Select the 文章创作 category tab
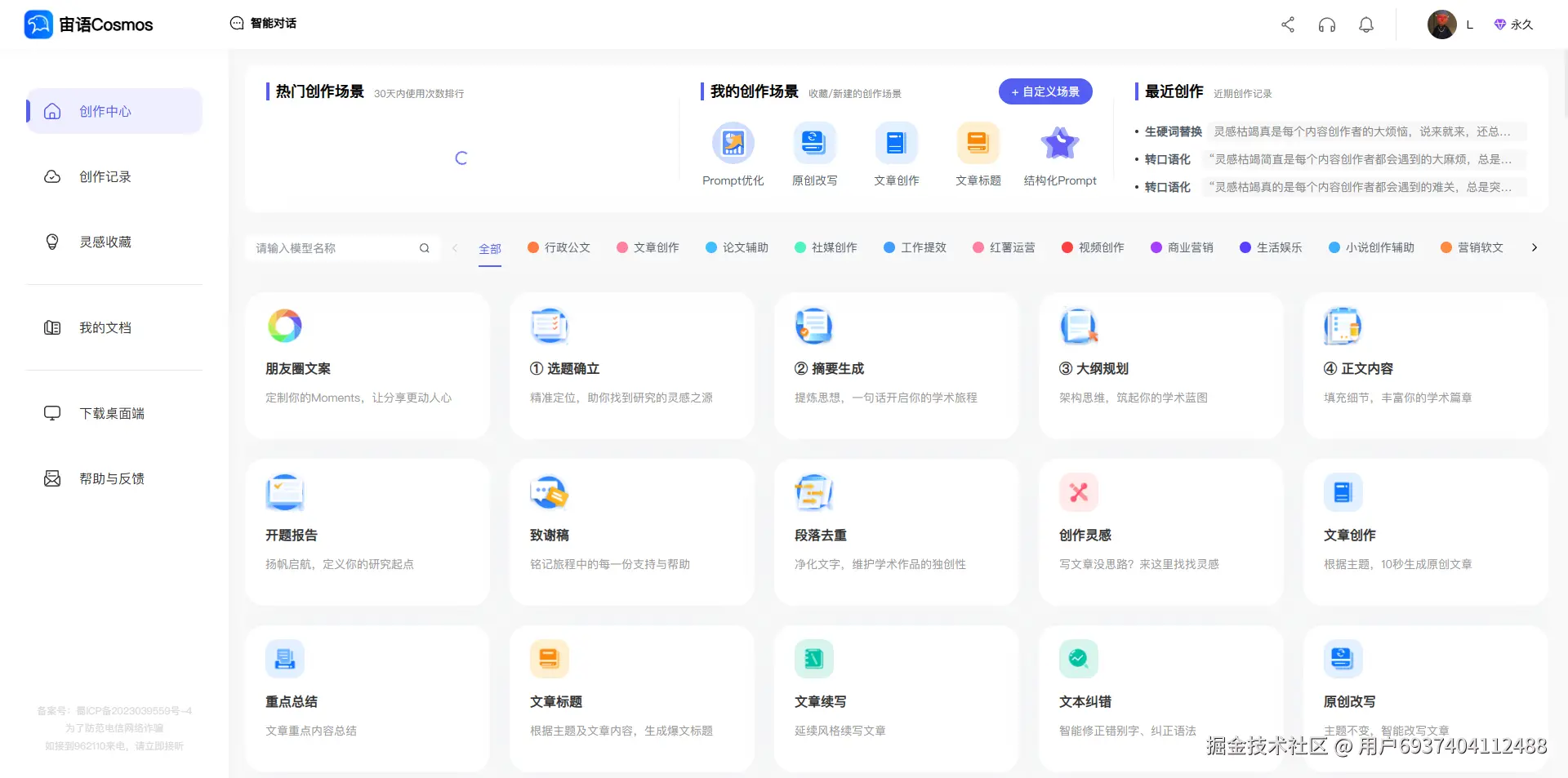1568x778 pixels. pyautogui.click(x=648, y=247)
